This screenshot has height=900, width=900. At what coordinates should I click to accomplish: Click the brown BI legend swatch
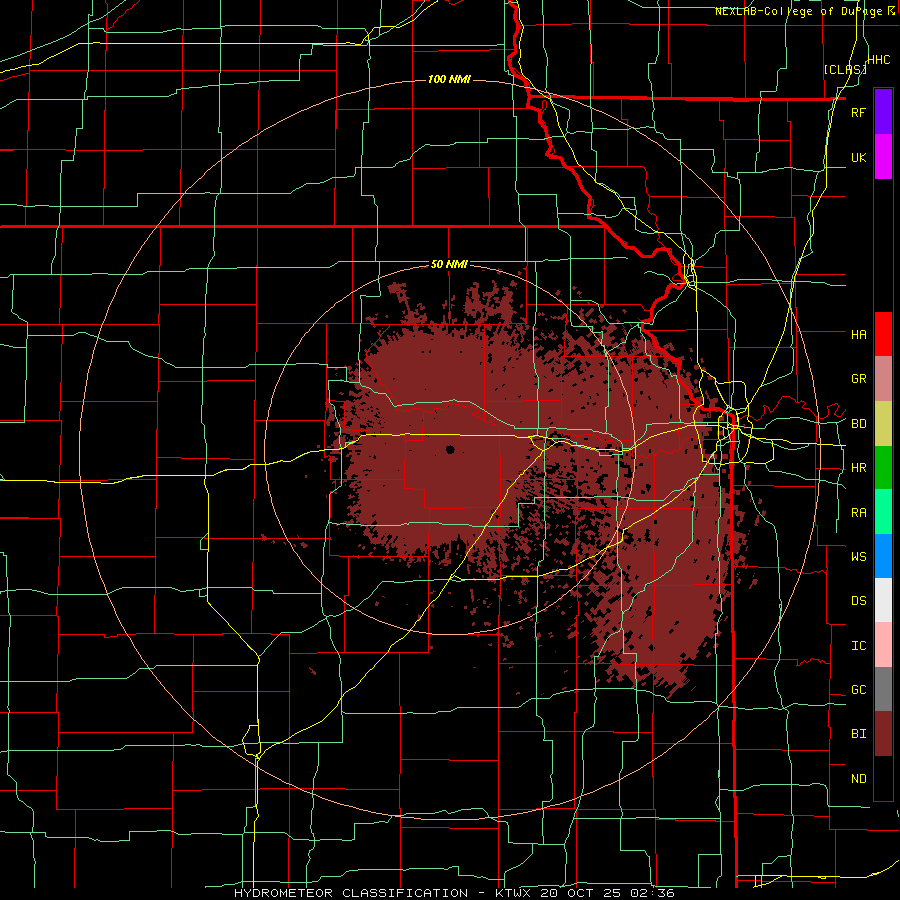[x=883, y=734]
